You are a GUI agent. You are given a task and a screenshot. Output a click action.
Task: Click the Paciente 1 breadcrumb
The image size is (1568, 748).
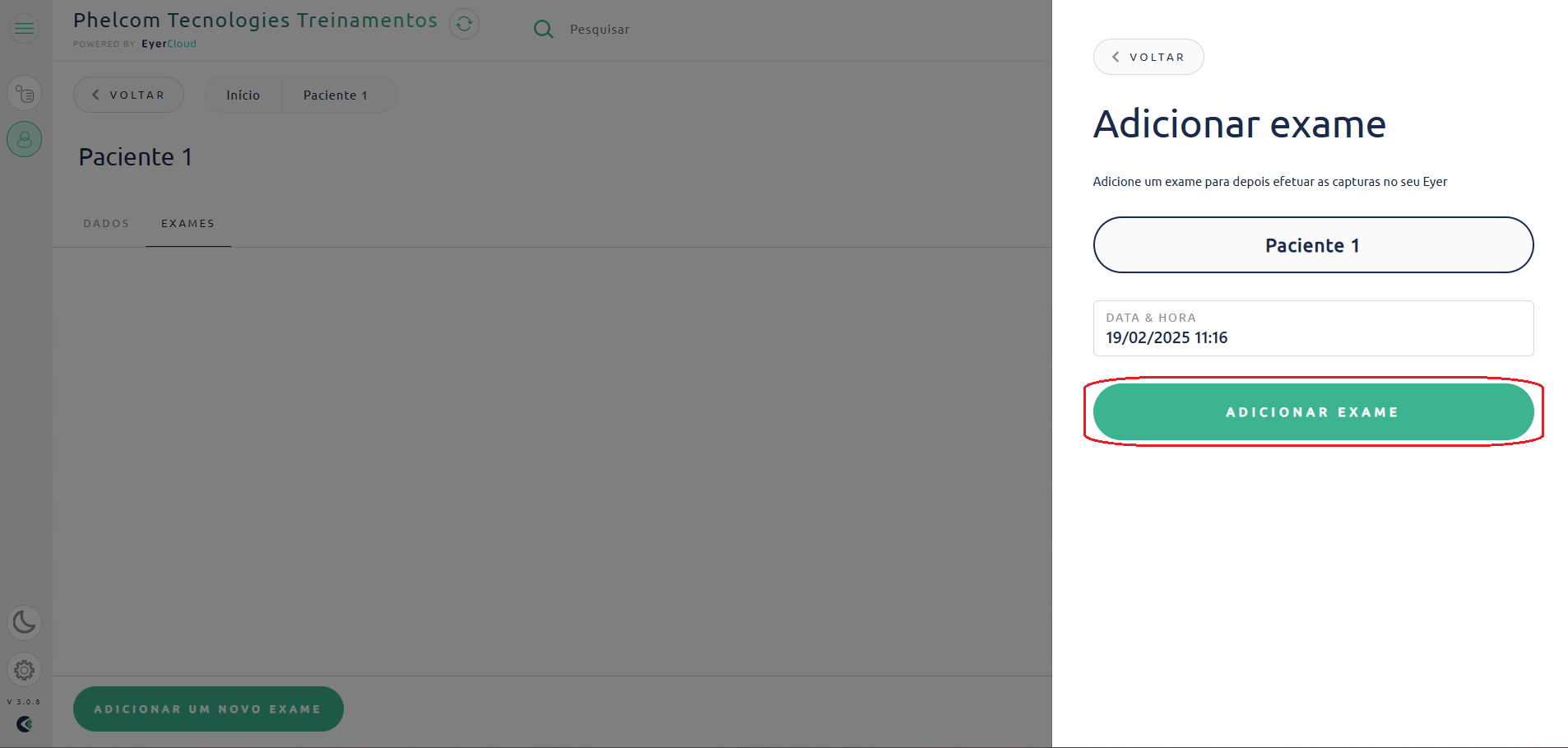tap(336, 95)
